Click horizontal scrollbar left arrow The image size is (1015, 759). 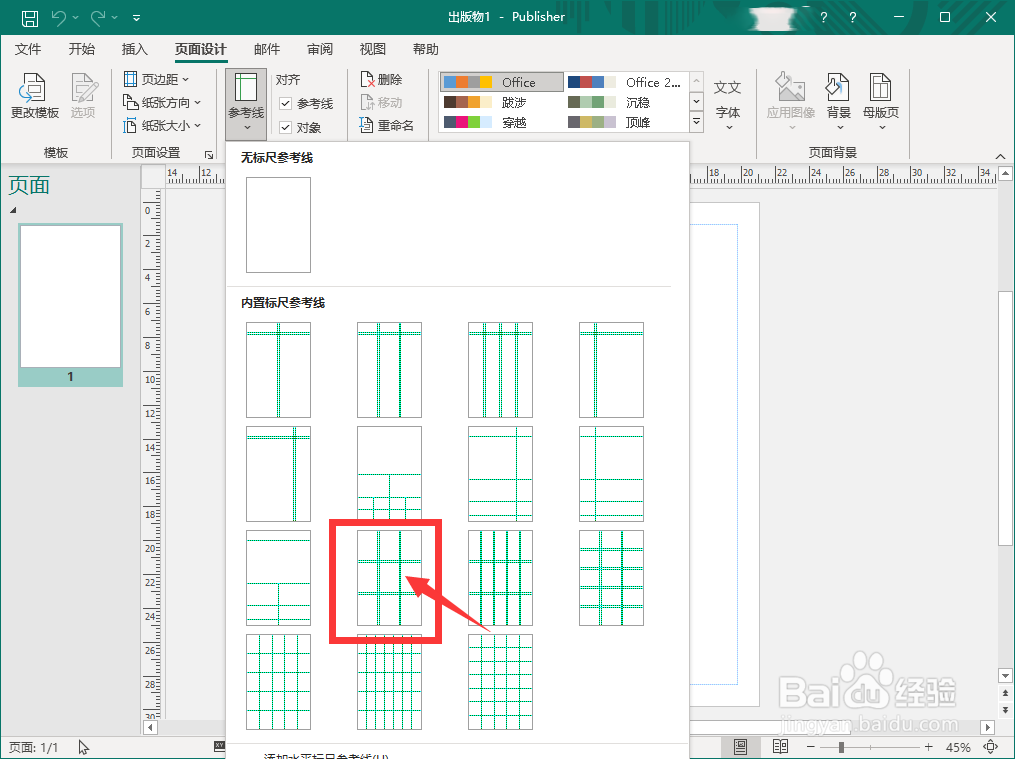click(x=150, y=727)
